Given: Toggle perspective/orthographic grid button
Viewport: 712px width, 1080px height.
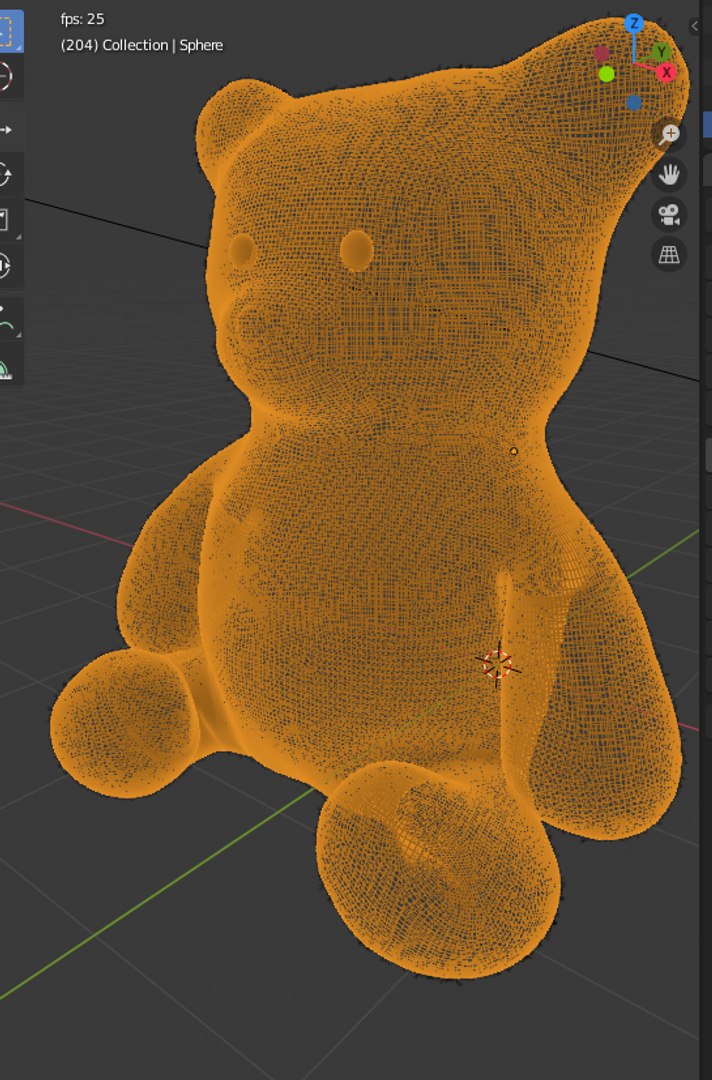Looking at the screenshot, I should 669,254.
